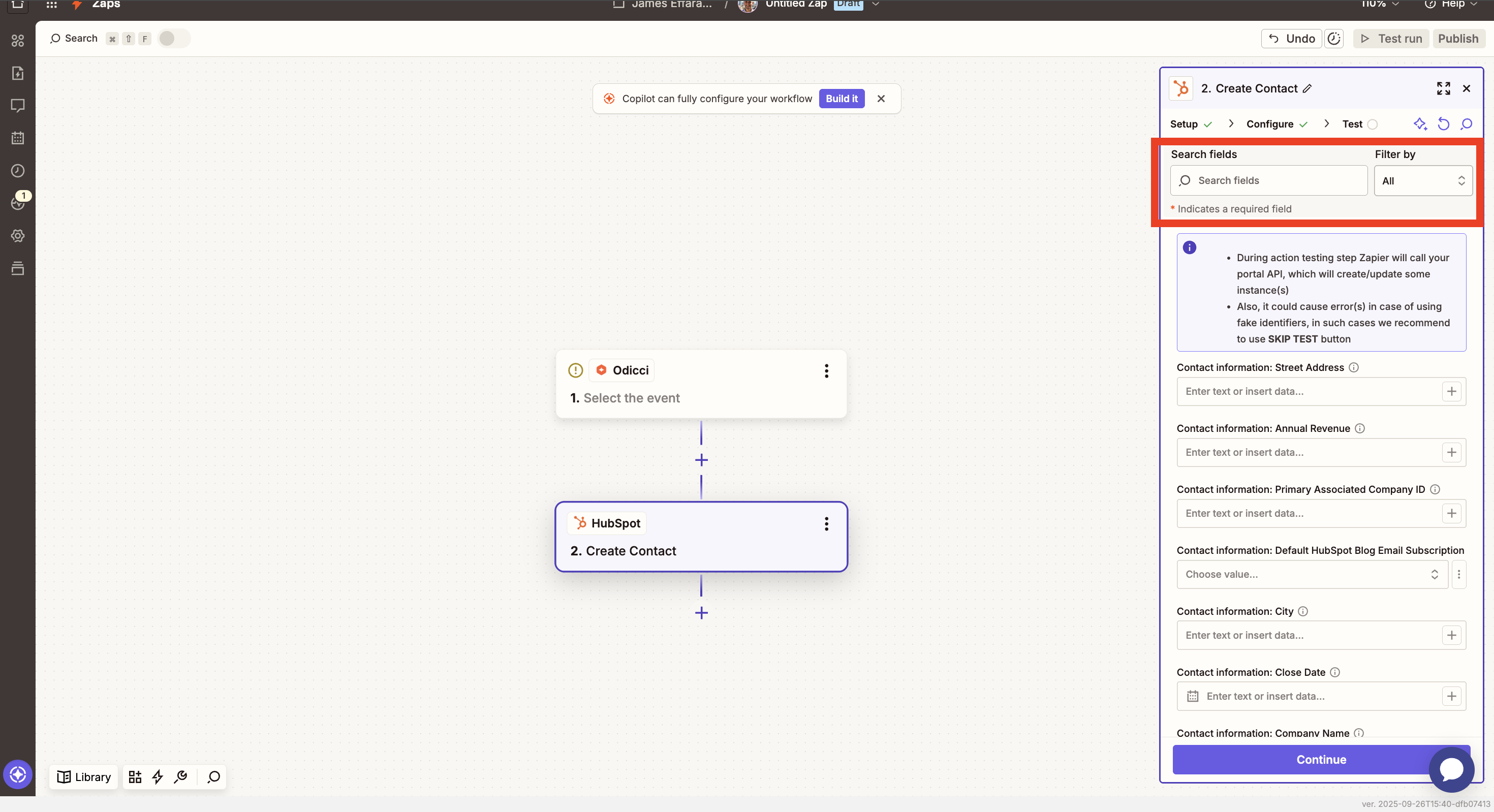Viewport: 1494px width, 812px height.
Task: Open the chat bubble support widget
Action: (x=1451, y=770)
